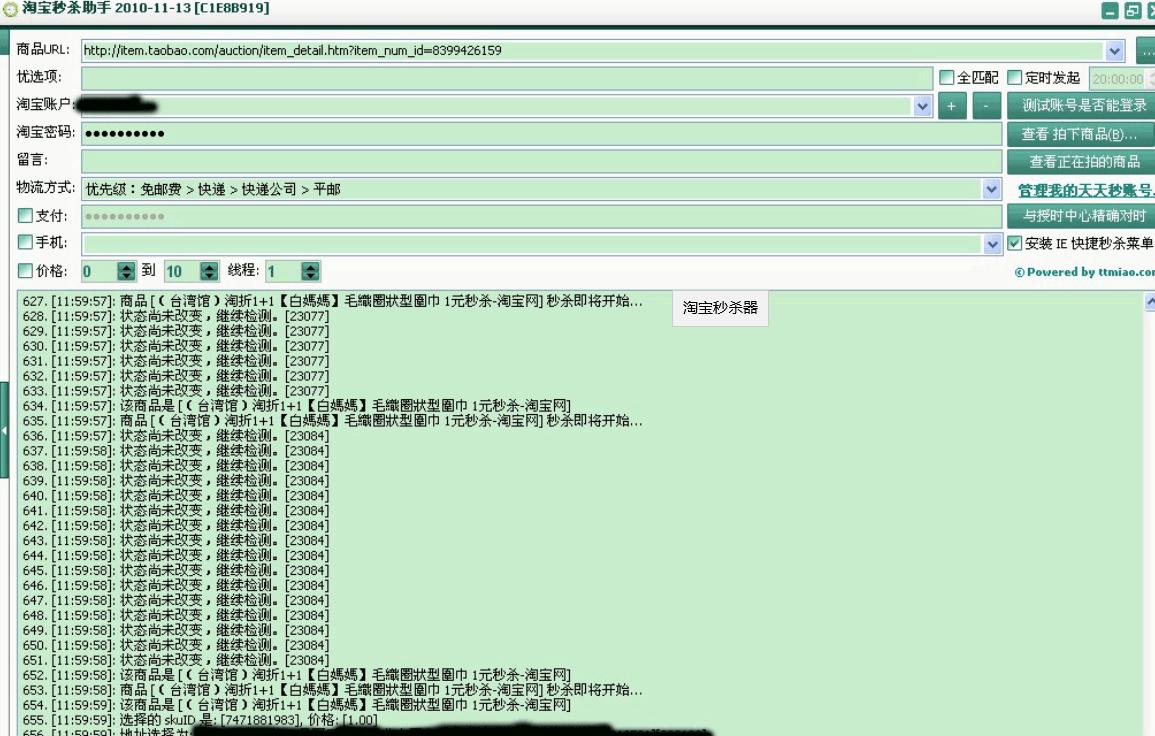This screenshot has height=736, width=1155.
Task: Click the 支付 password field
Action: coord(541,217)
